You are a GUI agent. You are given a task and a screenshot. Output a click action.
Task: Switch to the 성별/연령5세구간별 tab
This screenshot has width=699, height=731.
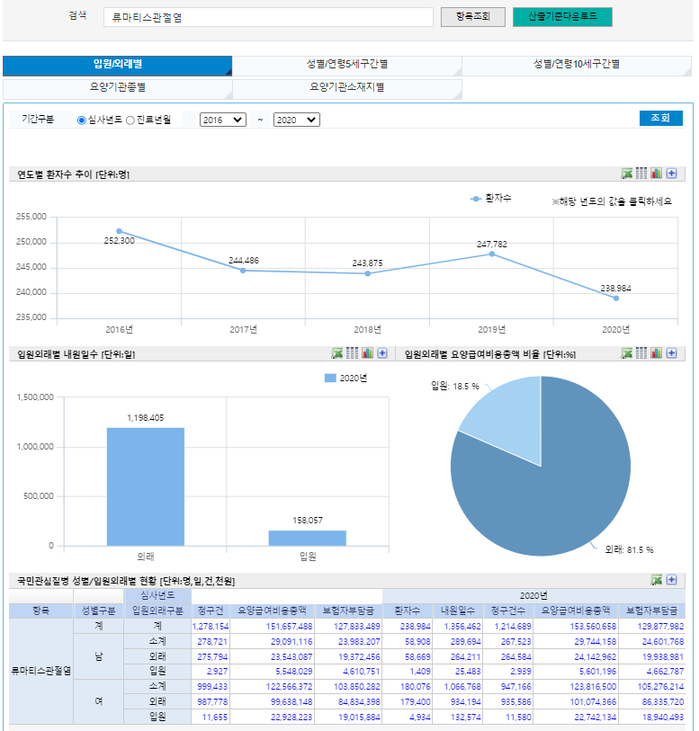(346, 65)
